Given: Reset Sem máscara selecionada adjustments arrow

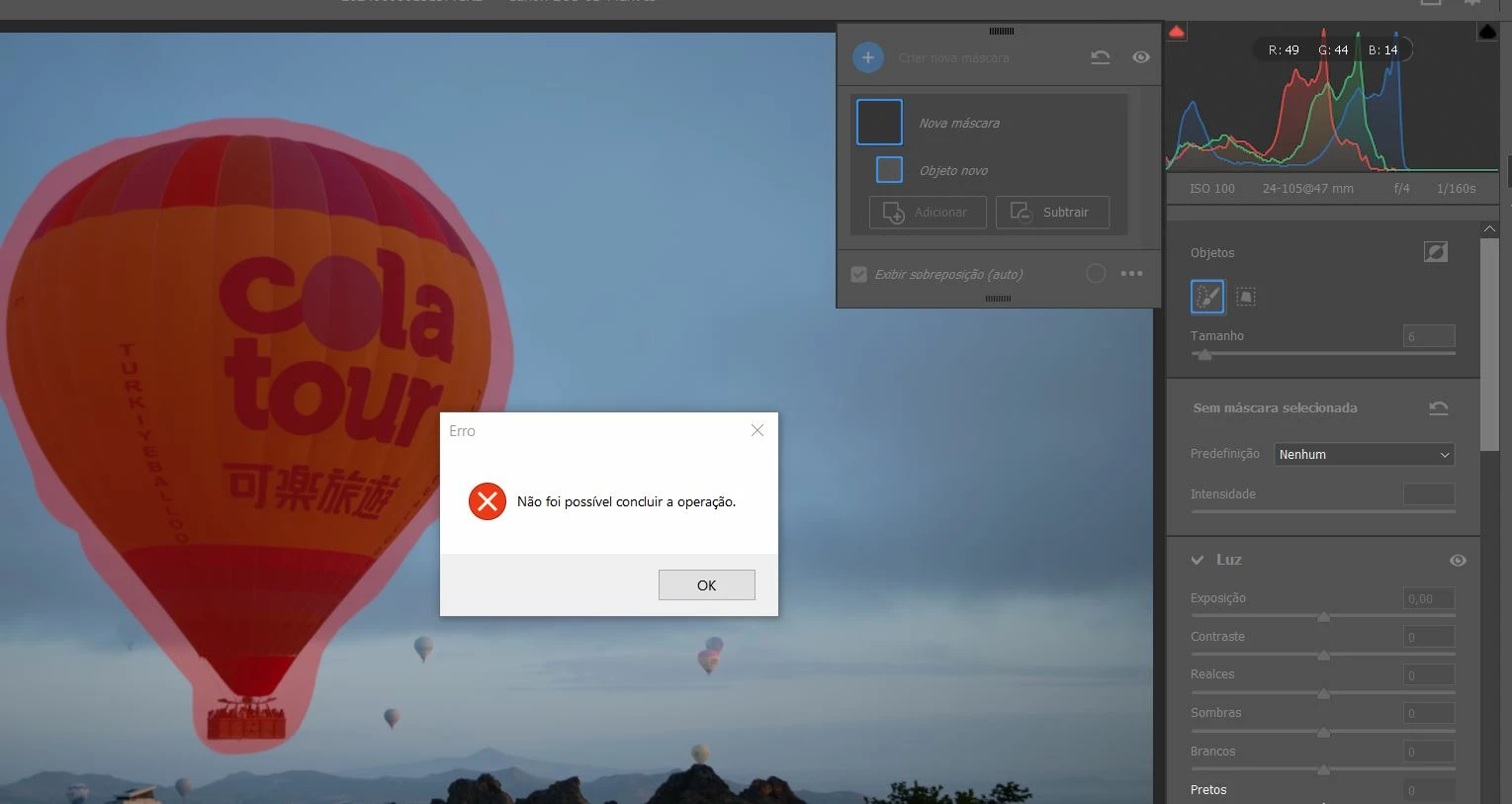Looking at the screenshot, I should pos(1439,407).
